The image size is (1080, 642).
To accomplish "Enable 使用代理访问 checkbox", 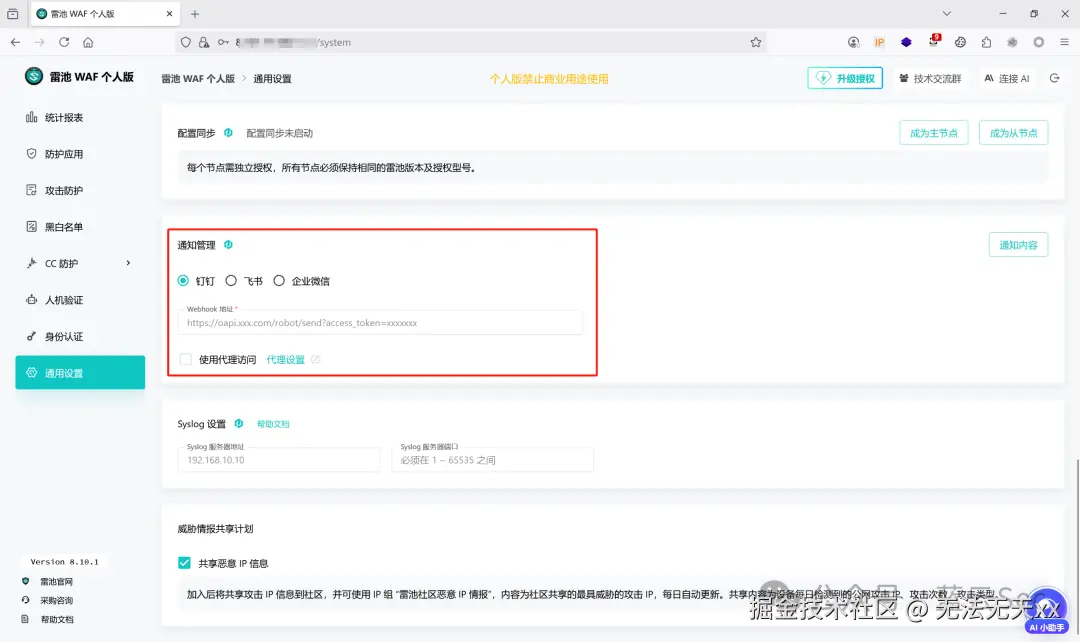I will pos(187,359).
